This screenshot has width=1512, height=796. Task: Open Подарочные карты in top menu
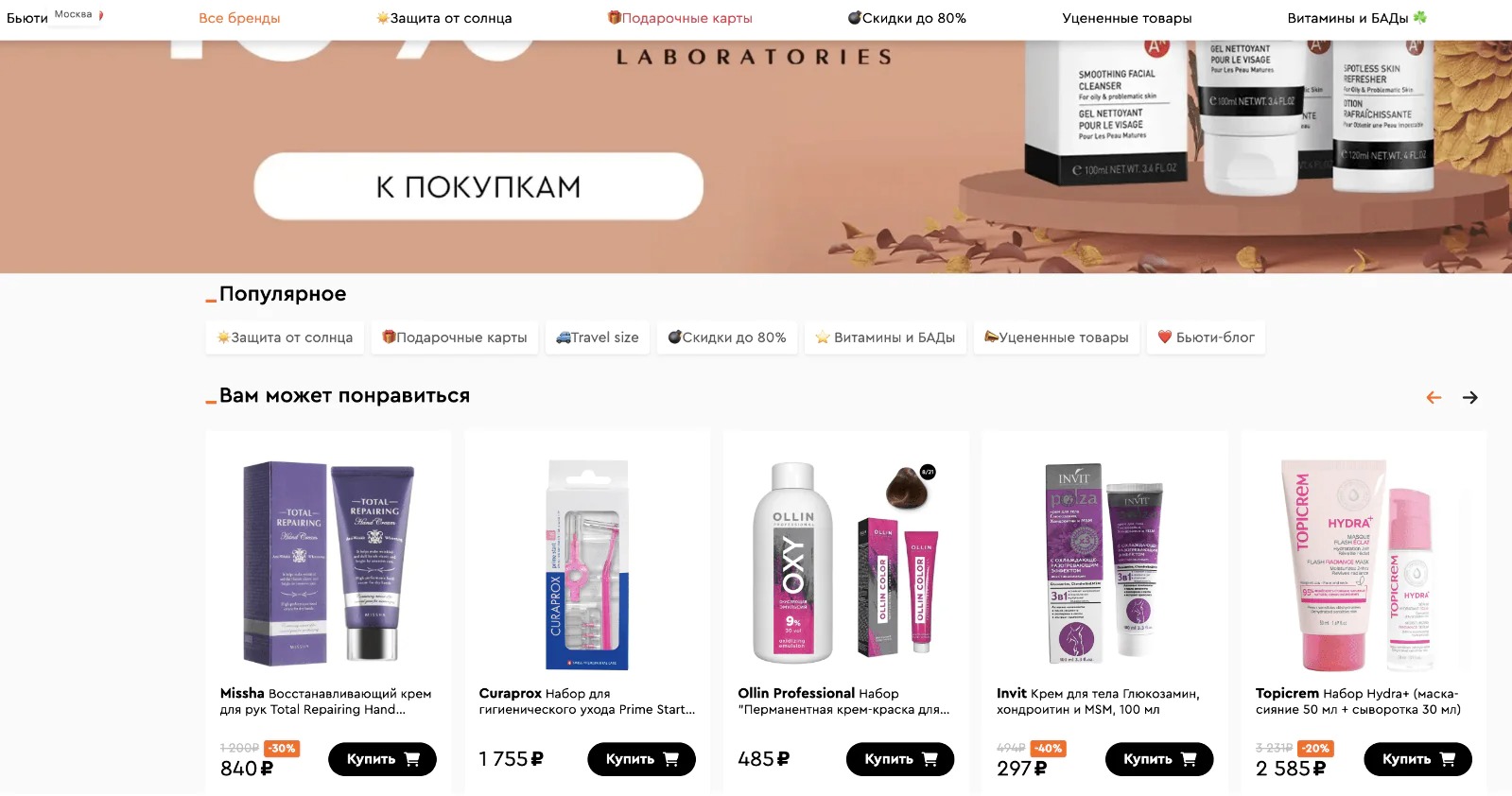pyautogui.click(x=680, y=18)
